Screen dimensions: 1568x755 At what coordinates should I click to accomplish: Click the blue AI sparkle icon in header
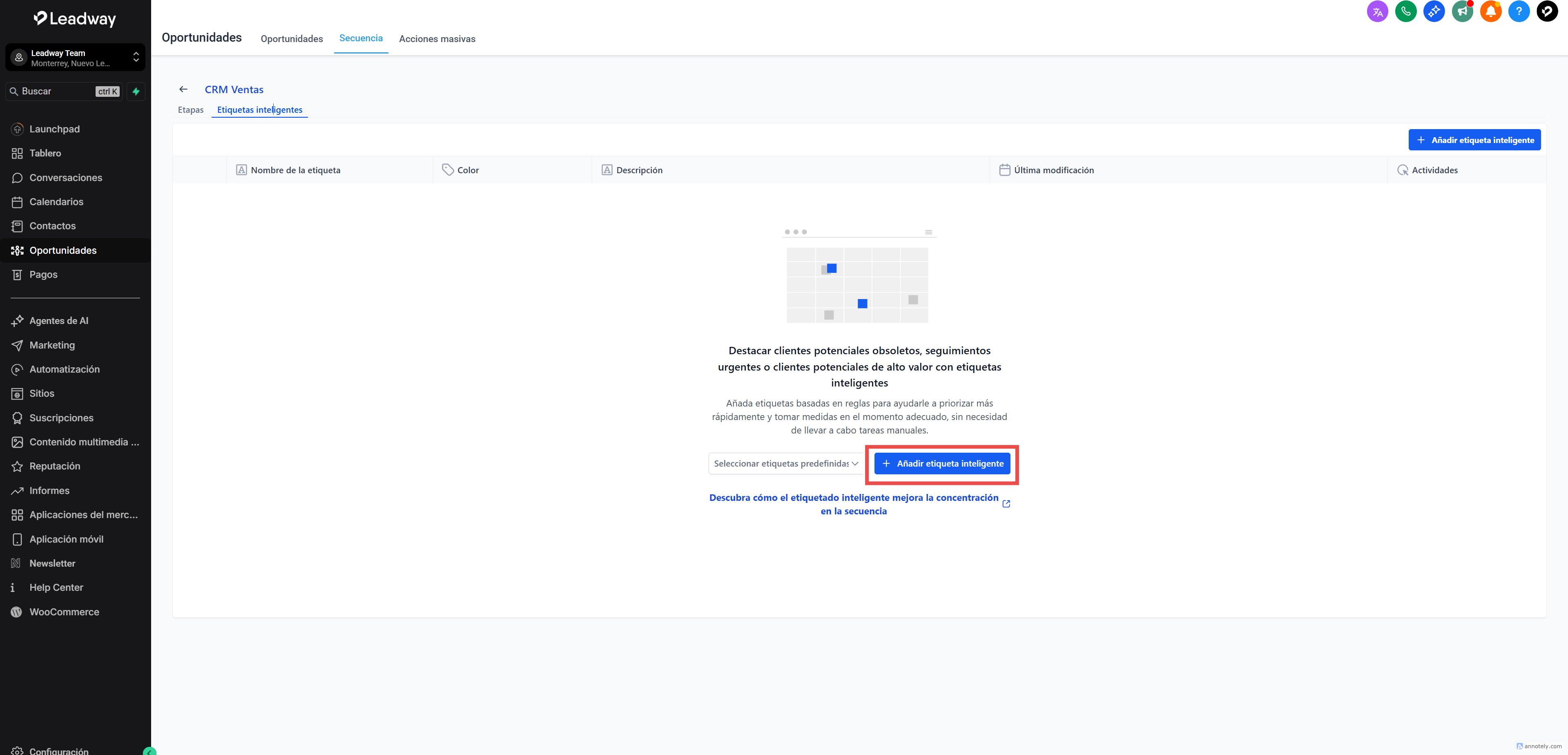pos(1434,11)
